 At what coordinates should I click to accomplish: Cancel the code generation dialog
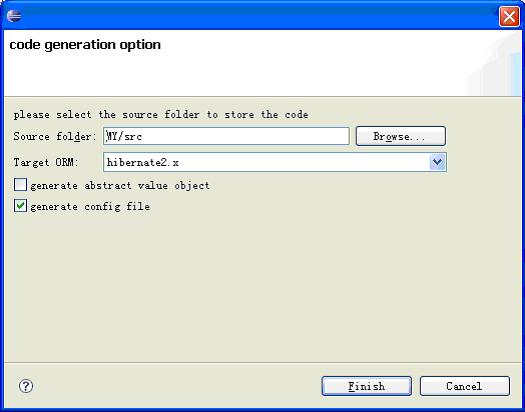(x=465, y=386)
